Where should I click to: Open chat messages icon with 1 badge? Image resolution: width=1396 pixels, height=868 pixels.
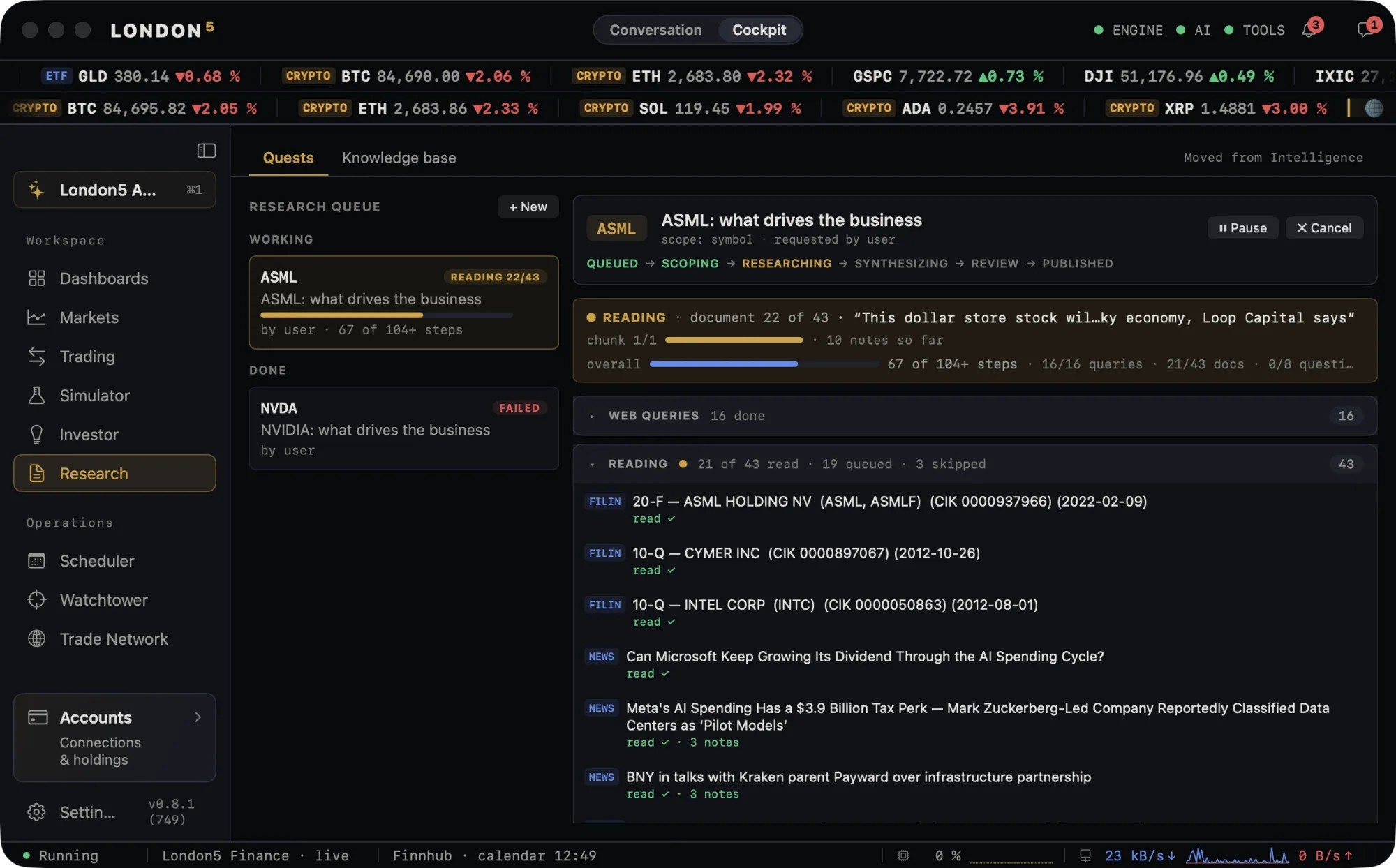[1365, 30]
